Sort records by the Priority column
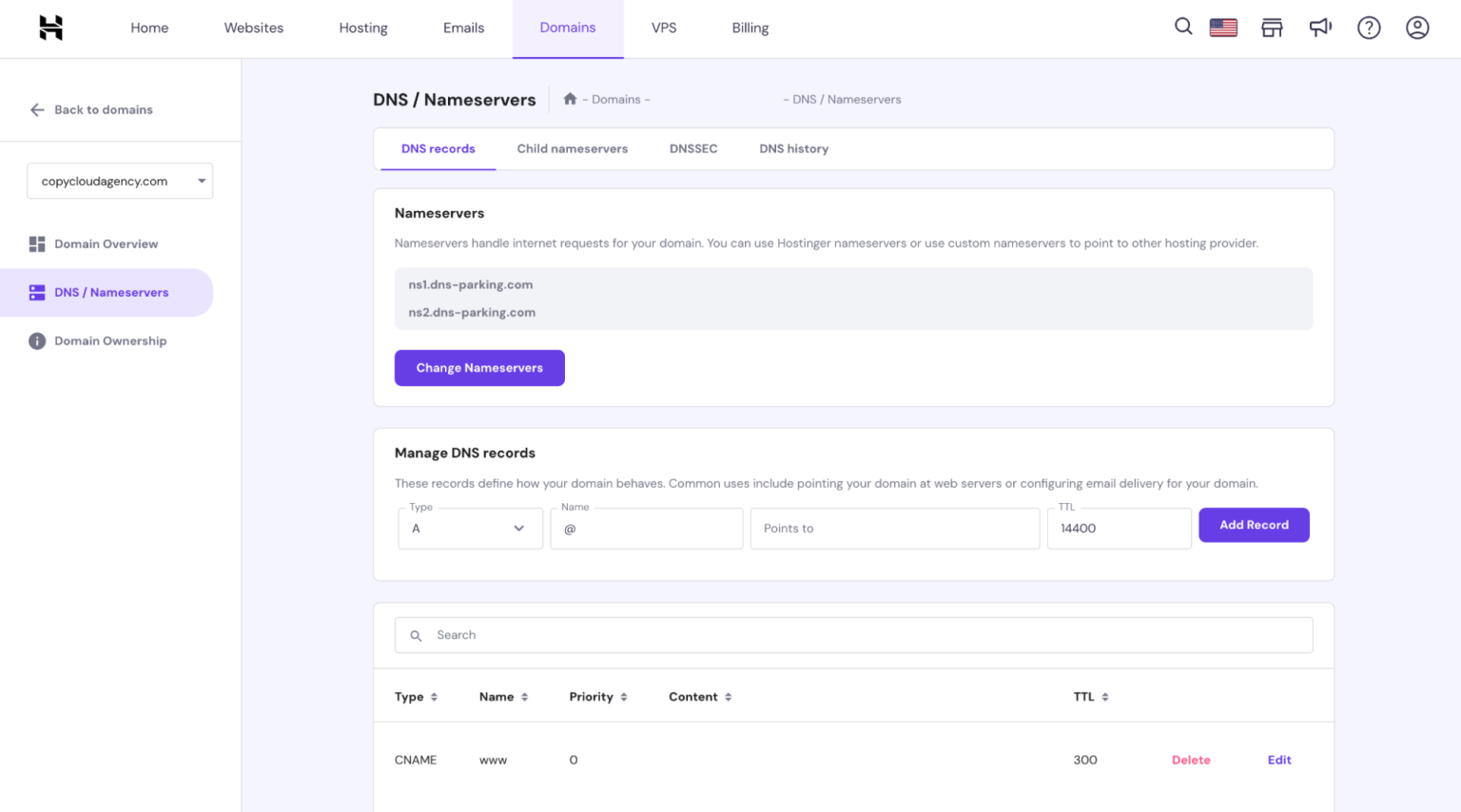The height and width of the screenshot is (812, 1461). click(x=598, y=696)
